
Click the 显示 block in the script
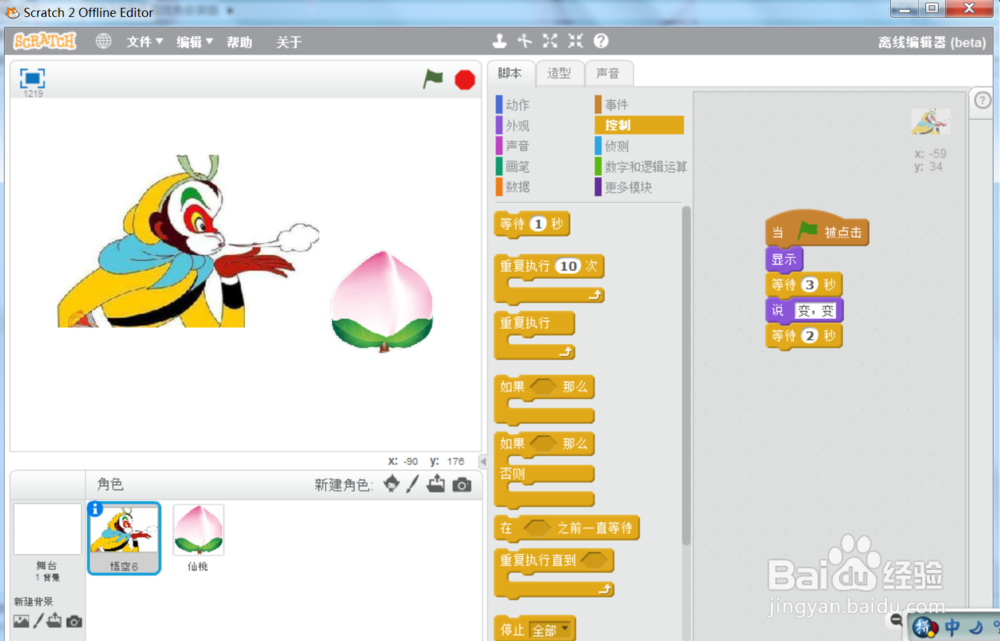pos(784,260)
